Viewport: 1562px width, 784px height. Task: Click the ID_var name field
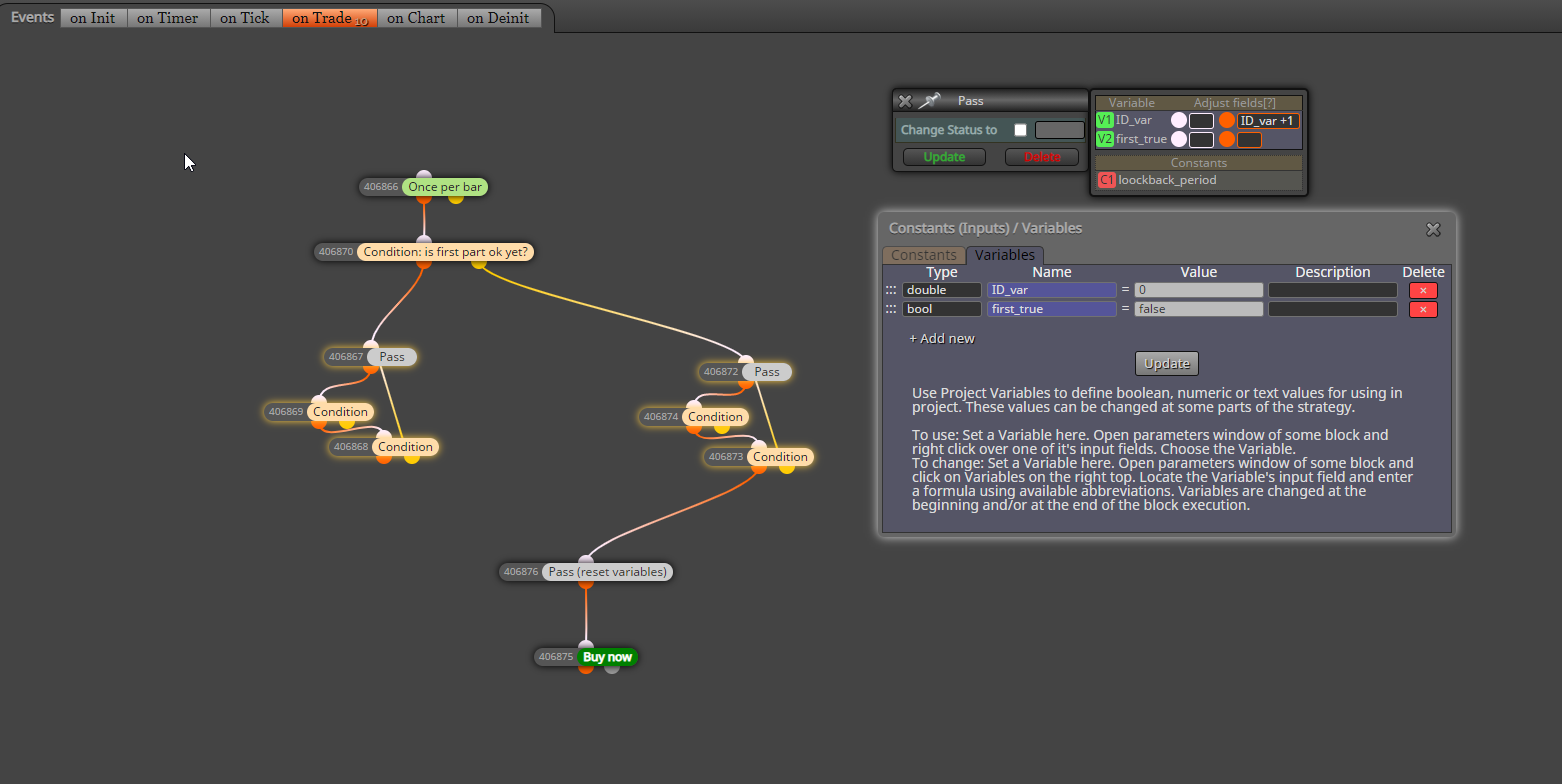tap(1051, 290)
